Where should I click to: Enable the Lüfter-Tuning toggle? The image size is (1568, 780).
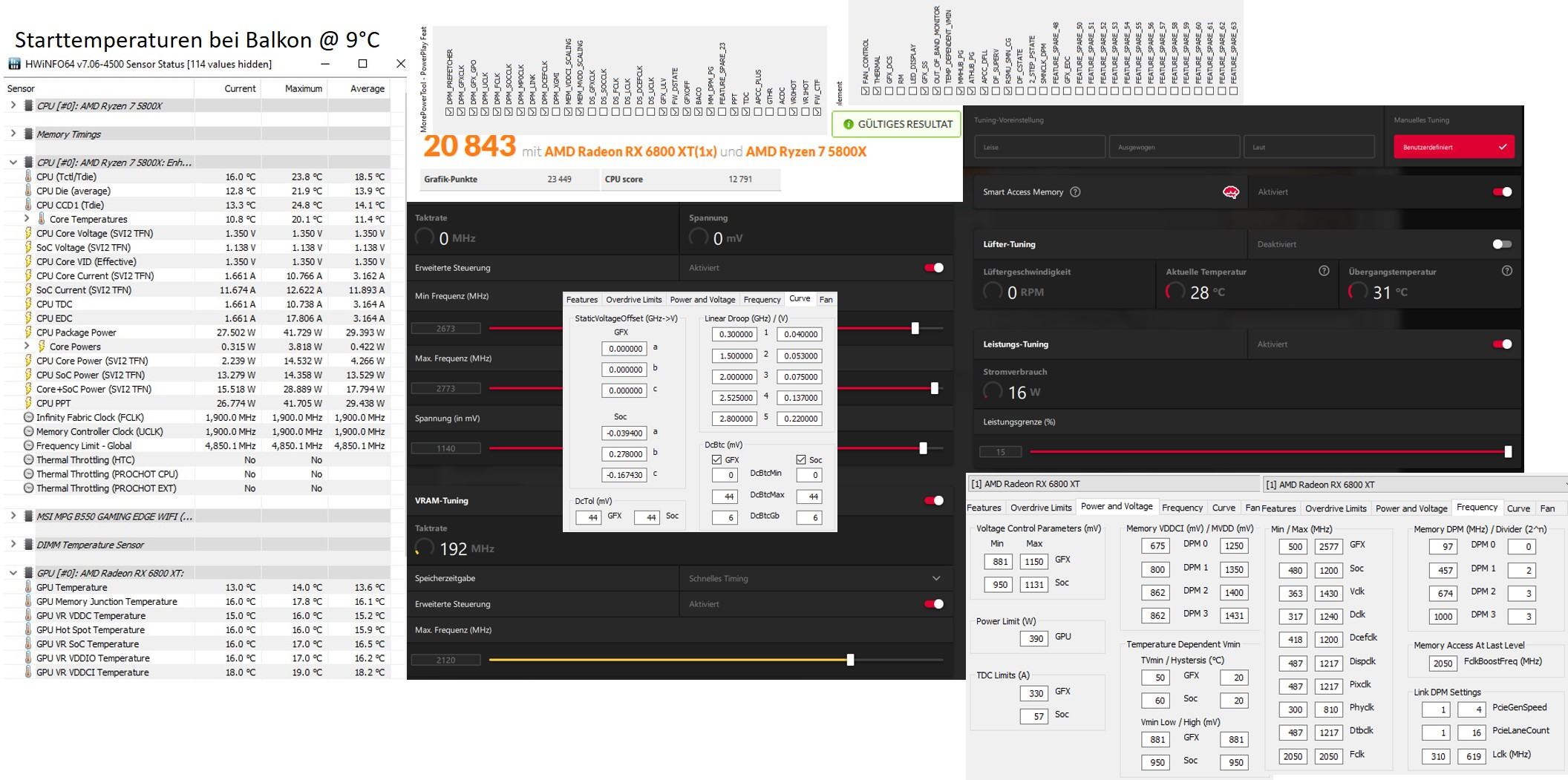[x=1502, y=244]
